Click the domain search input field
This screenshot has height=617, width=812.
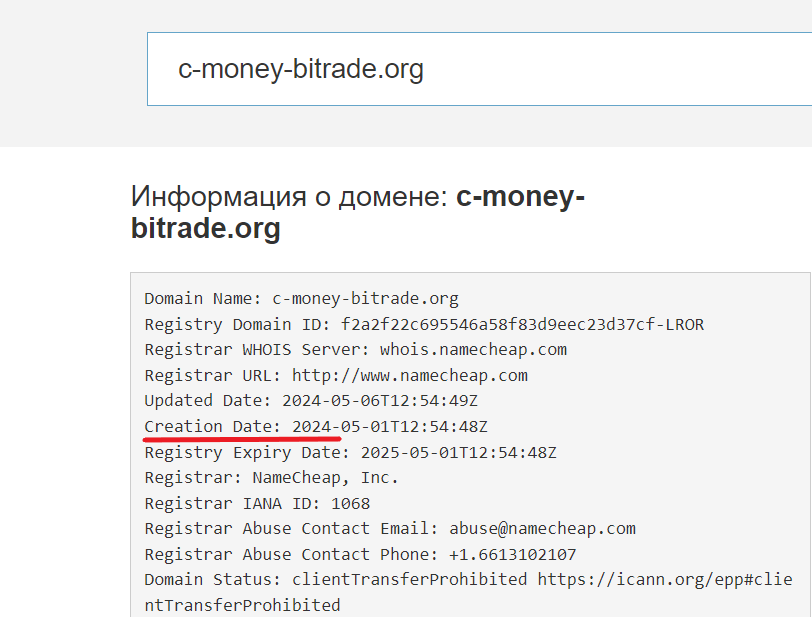[x=478, y=69]
